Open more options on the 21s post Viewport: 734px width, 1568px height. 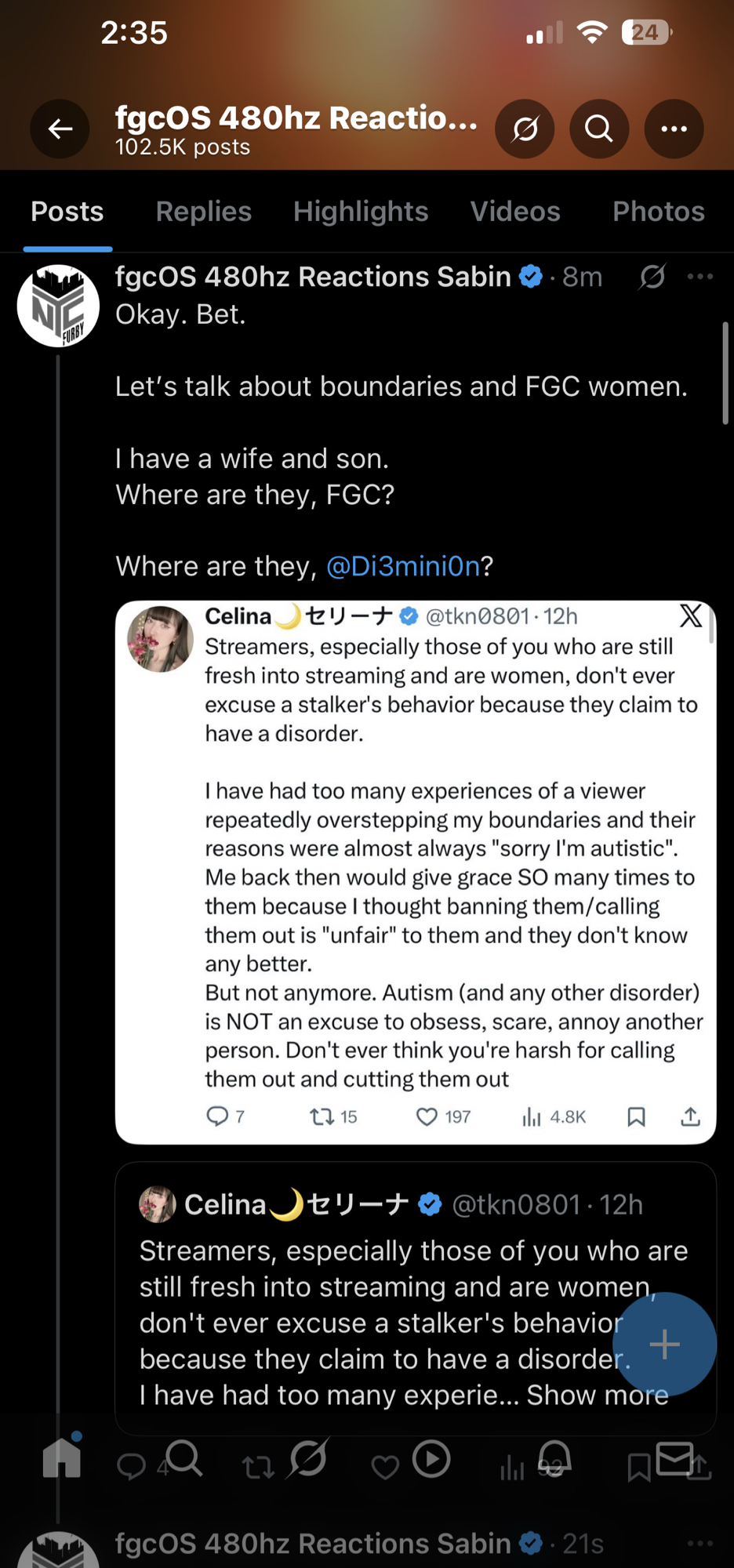point(699,1544)
